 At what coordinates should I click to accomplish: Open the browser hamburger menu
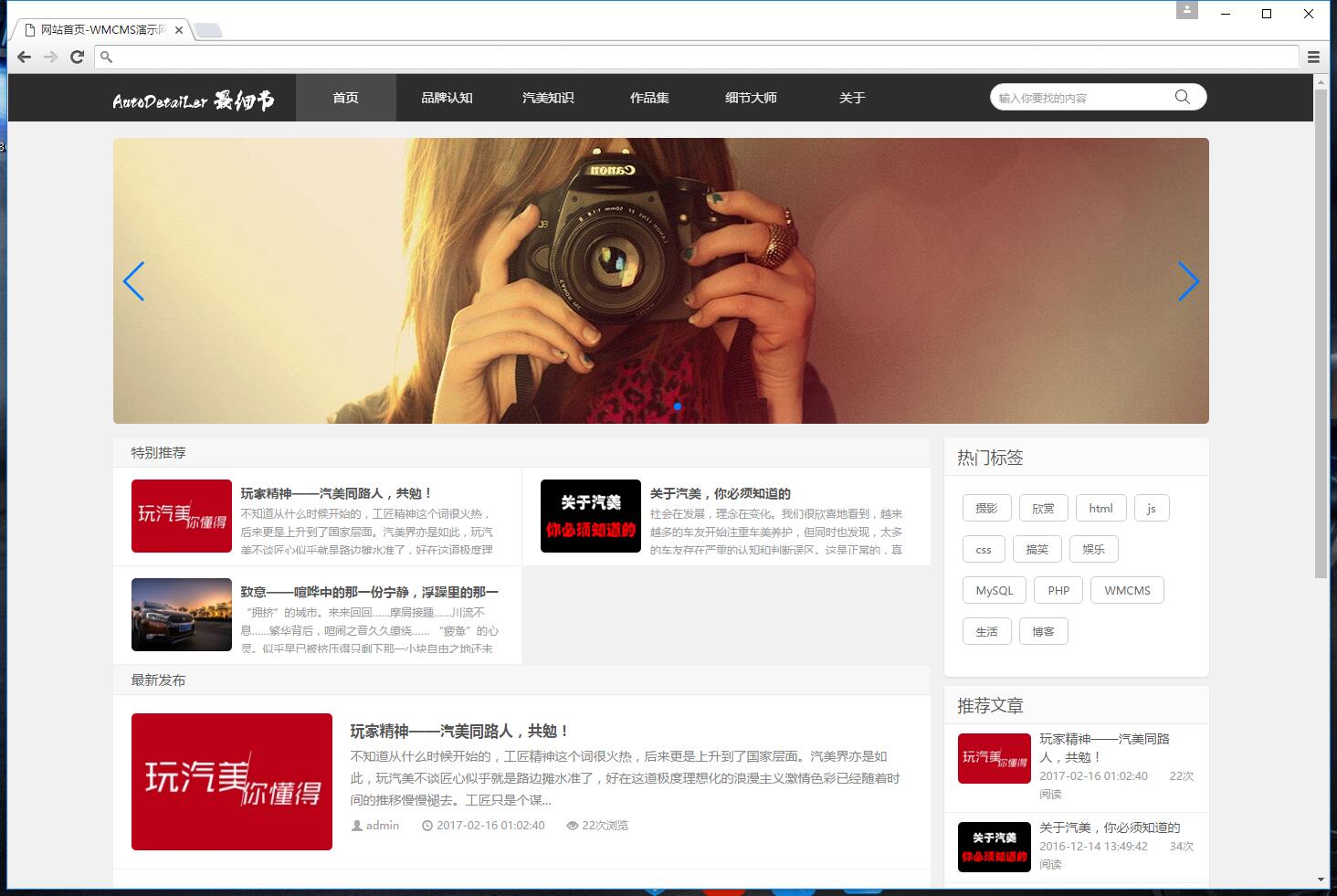pyautogui.click(x=1313, y=57)
